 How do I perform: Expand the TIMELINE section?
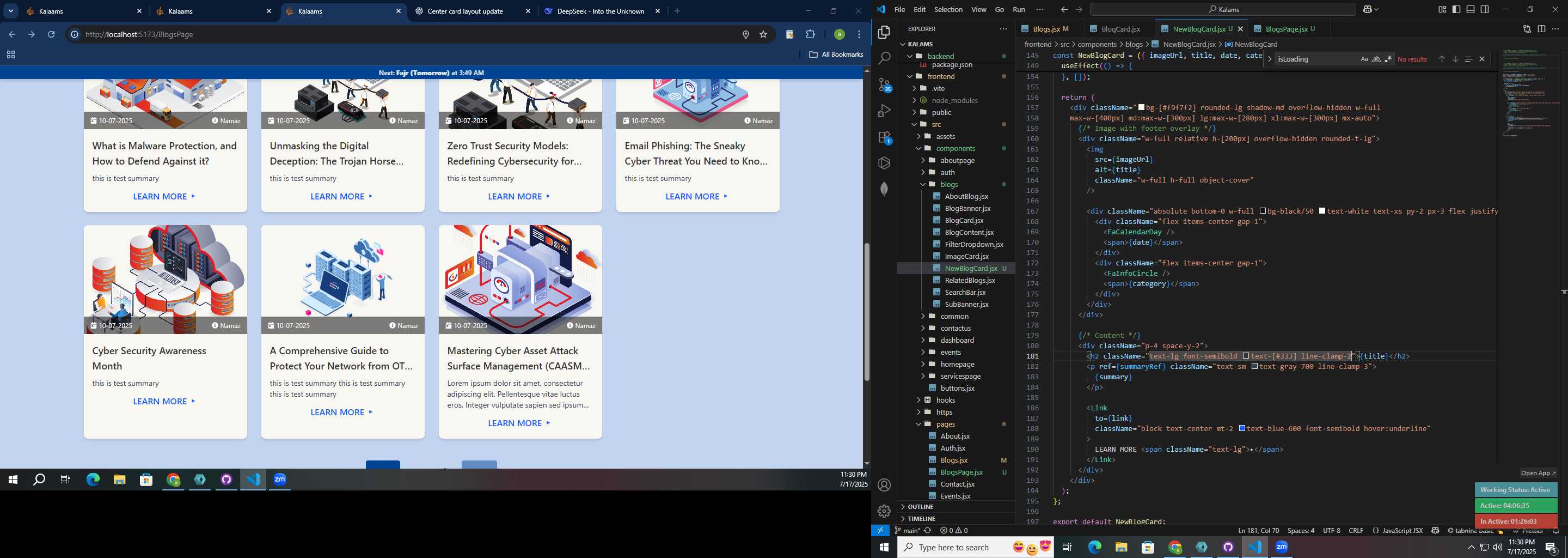(x=955, y=518)
